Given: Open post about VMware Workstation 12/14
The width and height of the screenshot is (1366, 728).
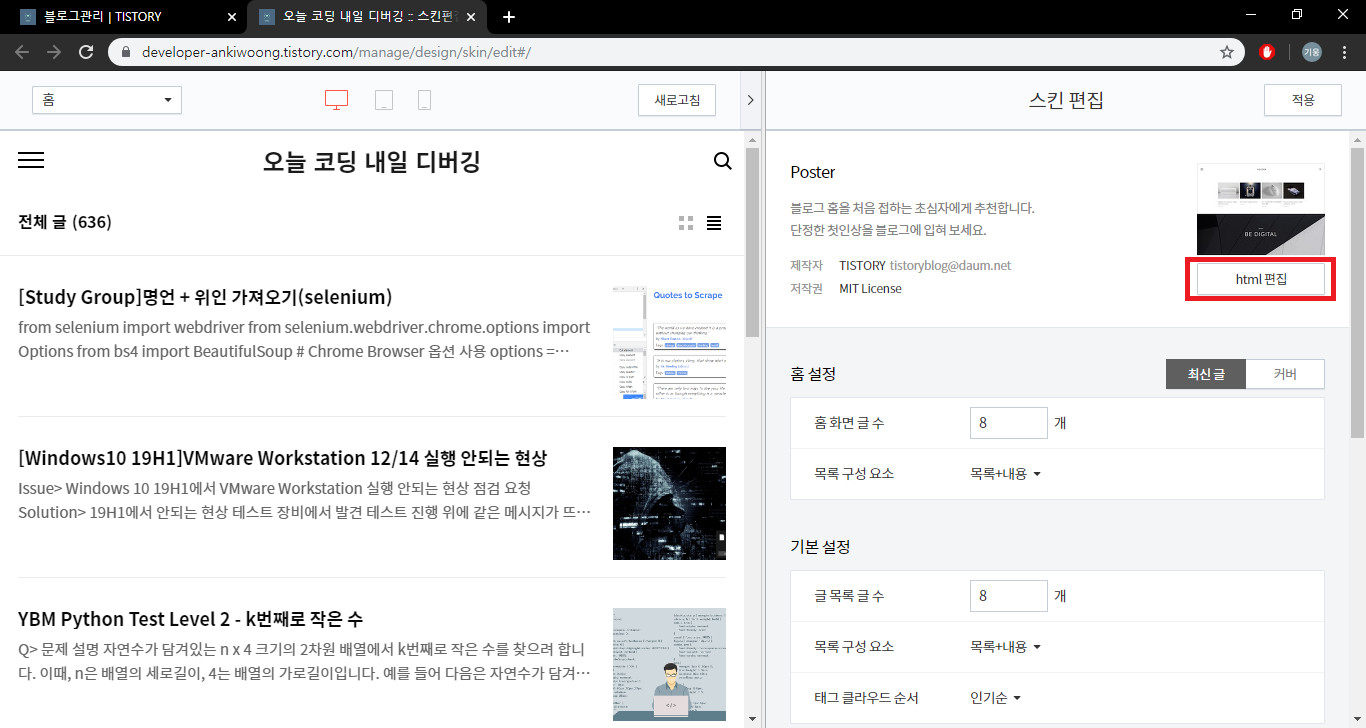Looking at the screenshot, I should coord(283,458).
